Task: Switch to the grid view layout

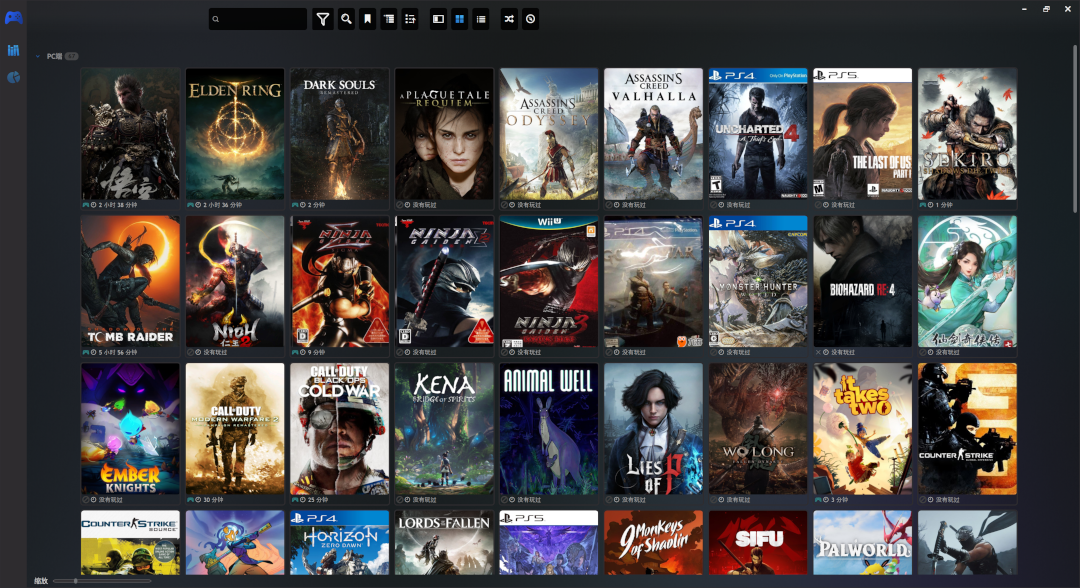Action: pyautogui.click(x=459, y=19)
